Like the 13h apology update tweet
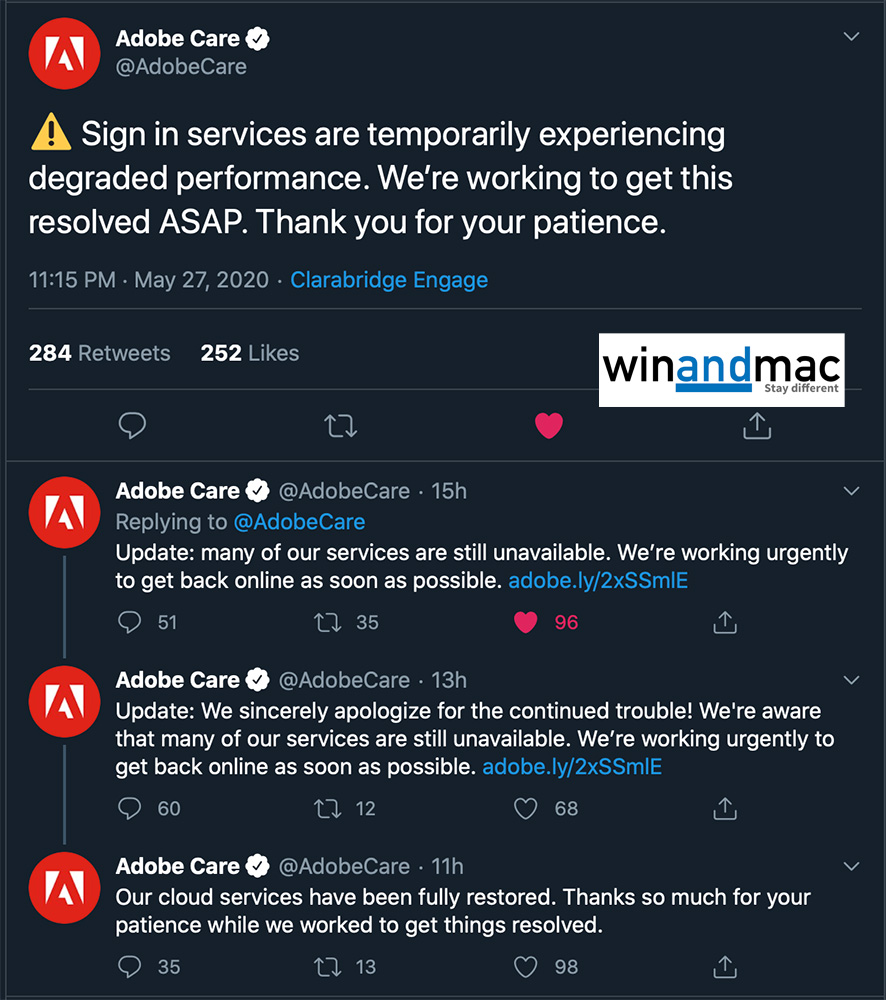Image resolution: width=886 pixels, height=1000 pixels. point(526,808)
